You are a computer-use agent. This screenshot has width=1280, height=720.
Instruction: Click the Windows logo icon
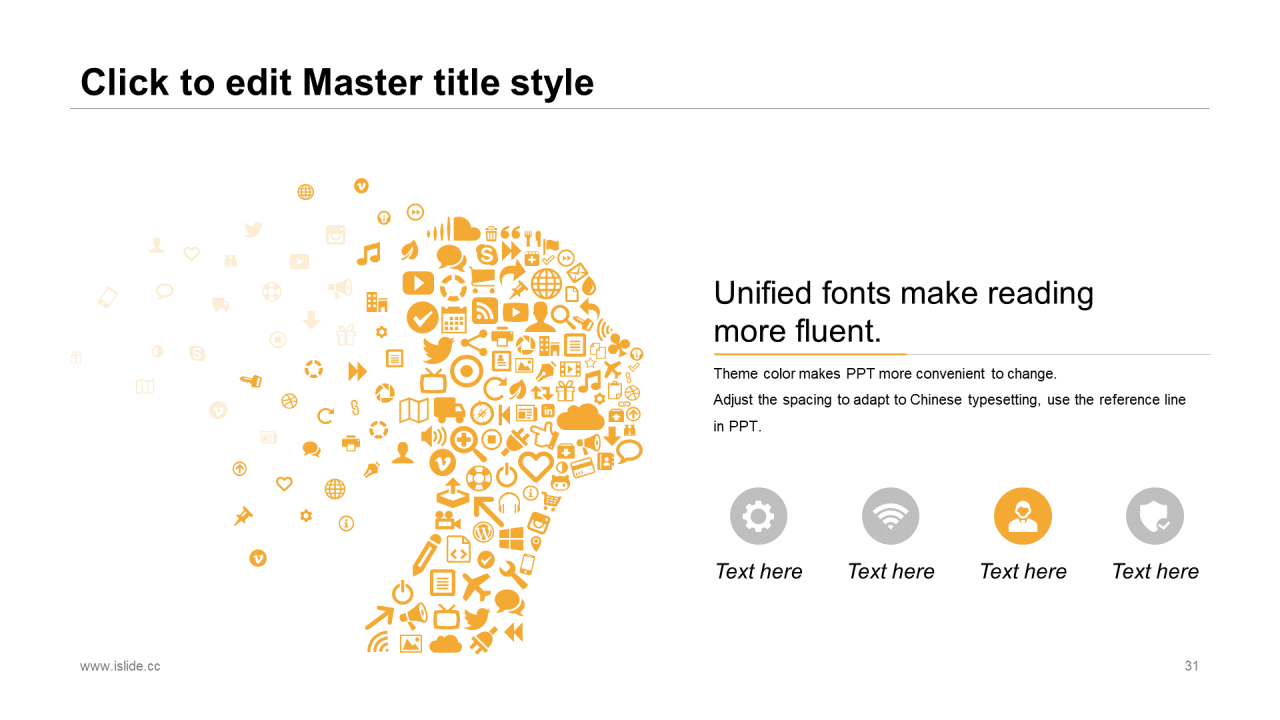tap(511, 539)
